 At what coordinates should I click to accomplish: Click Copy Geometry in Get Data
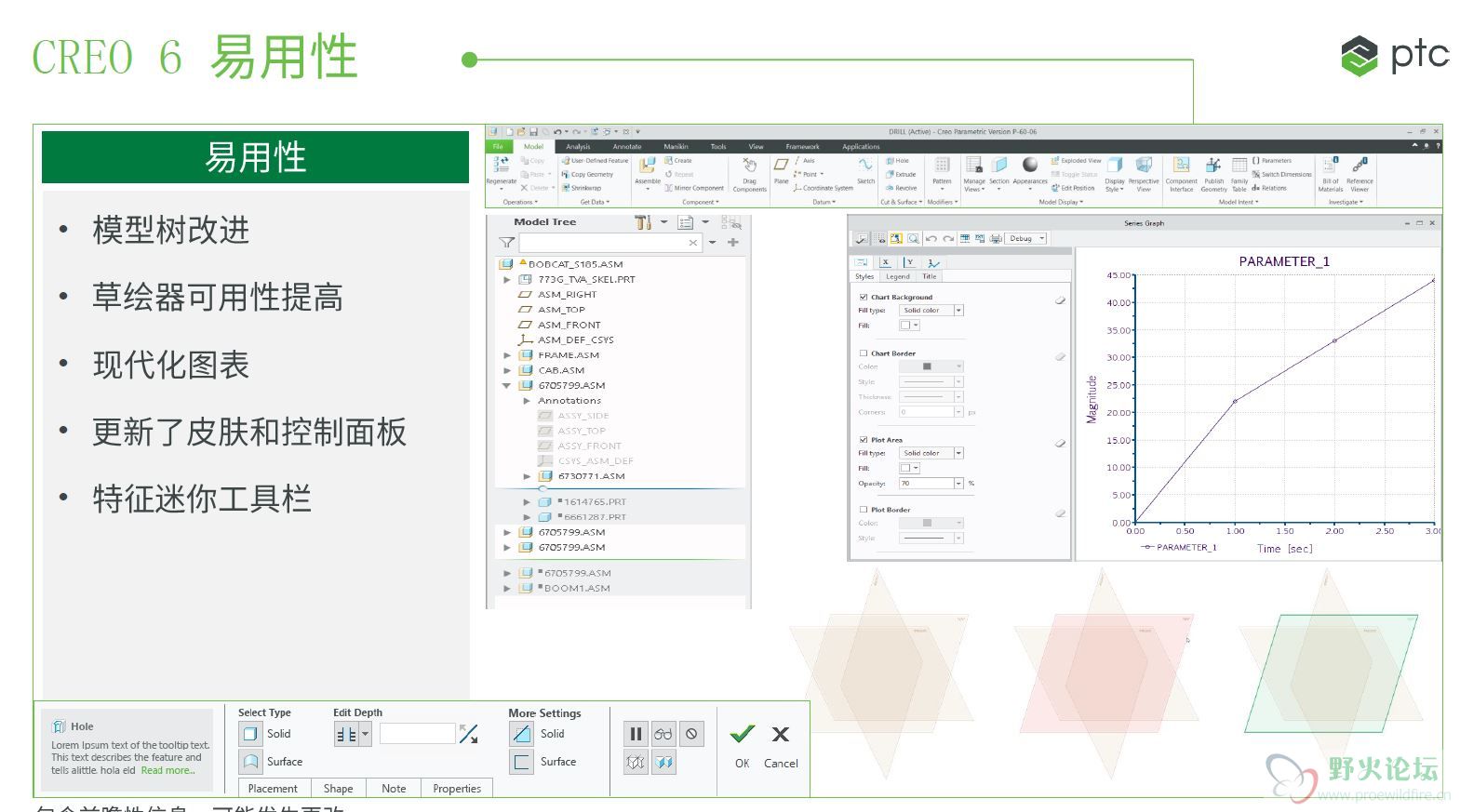[587, 174]
